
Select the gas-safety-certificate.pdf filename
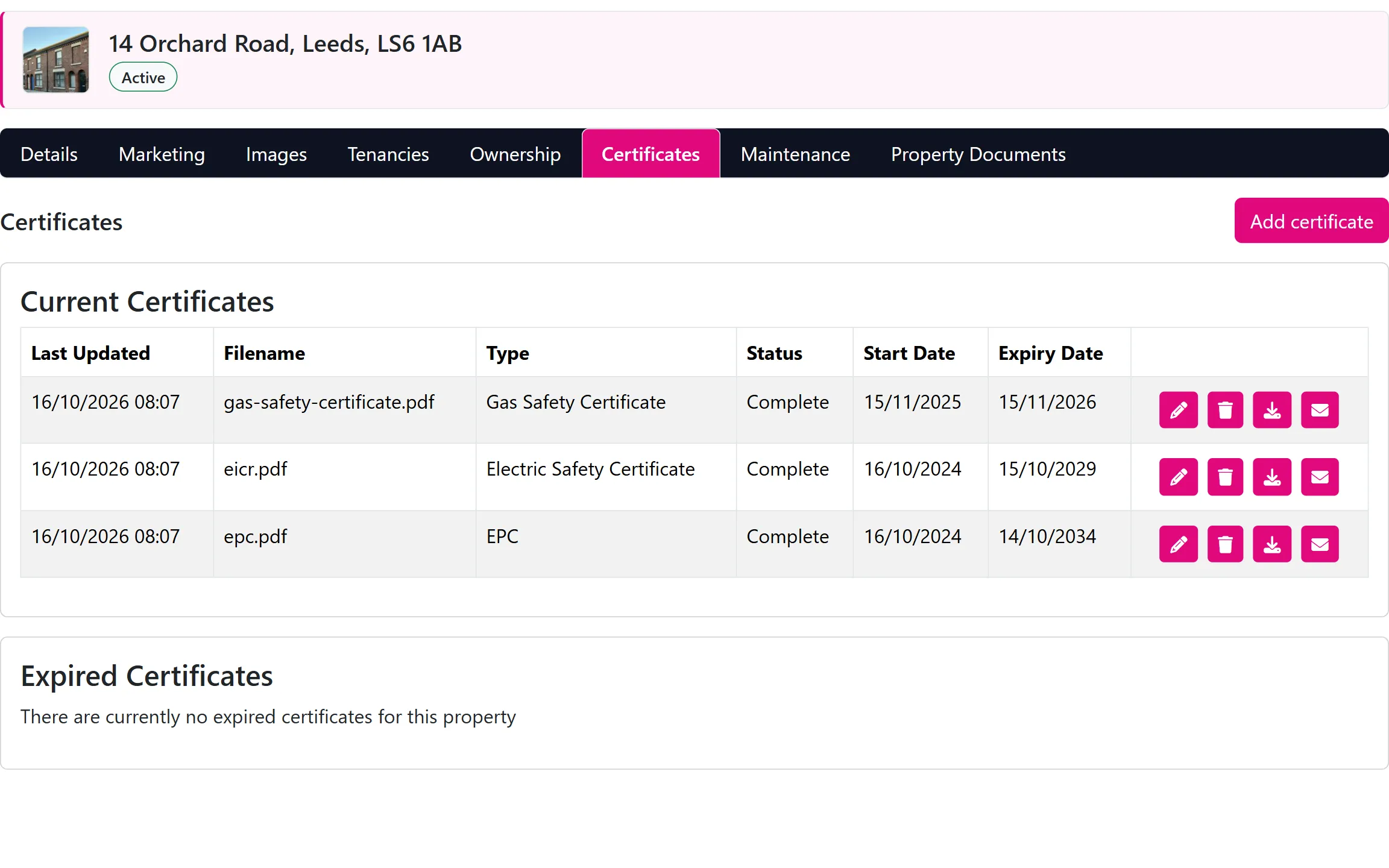pos(329,402)
